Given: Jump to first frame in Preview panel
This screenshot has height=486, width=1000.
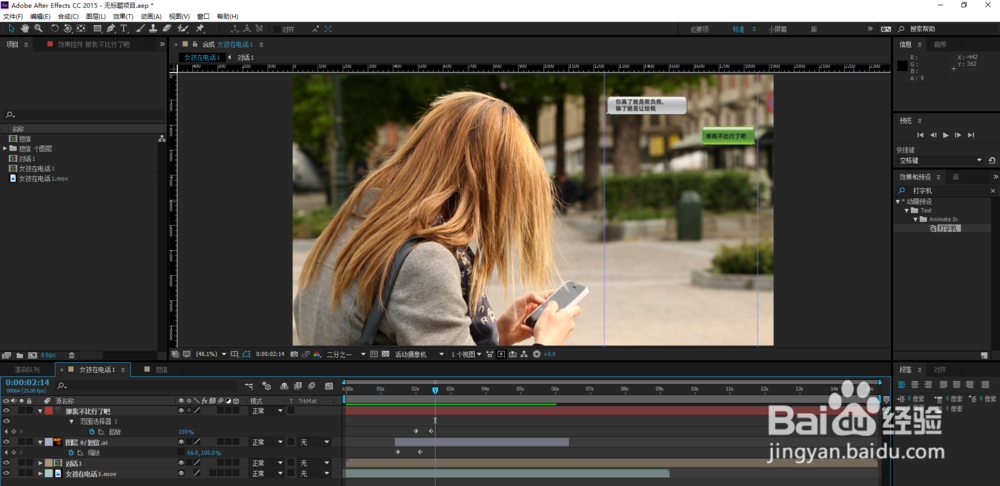Looking at the screenshot, I should [x=920, y=135].
